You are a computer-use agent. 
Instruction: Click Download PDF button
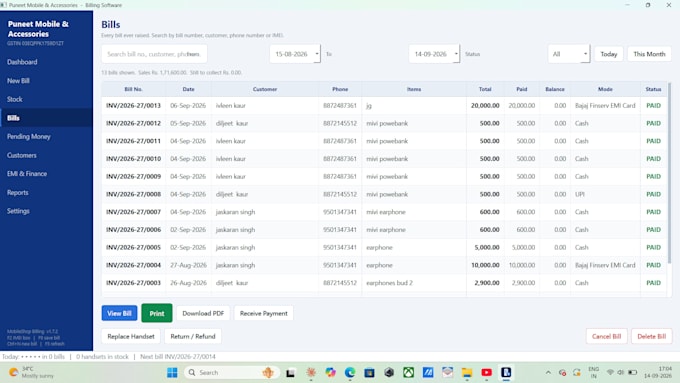pyautogui.click(x=203, y=313)
